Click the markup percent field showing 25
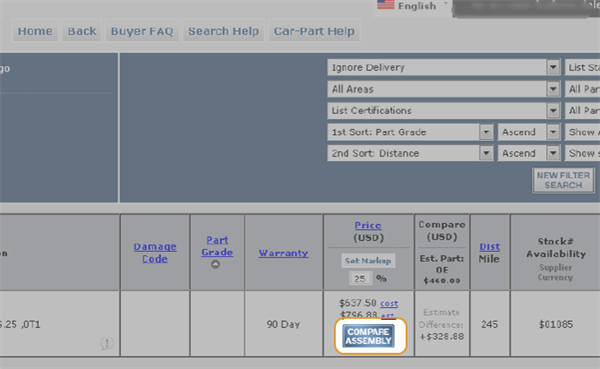The height and width of the screenshot is (369, 600). click(x=360, y=278)
